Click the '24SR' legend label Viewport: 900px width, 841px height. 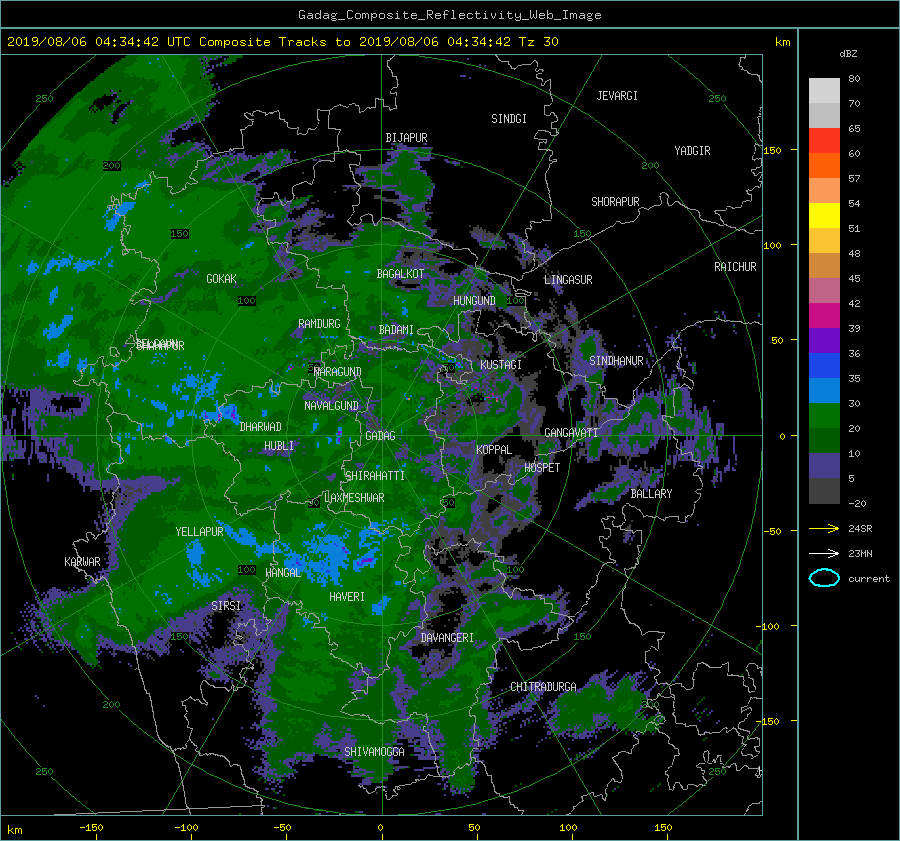tap(860, 529)
